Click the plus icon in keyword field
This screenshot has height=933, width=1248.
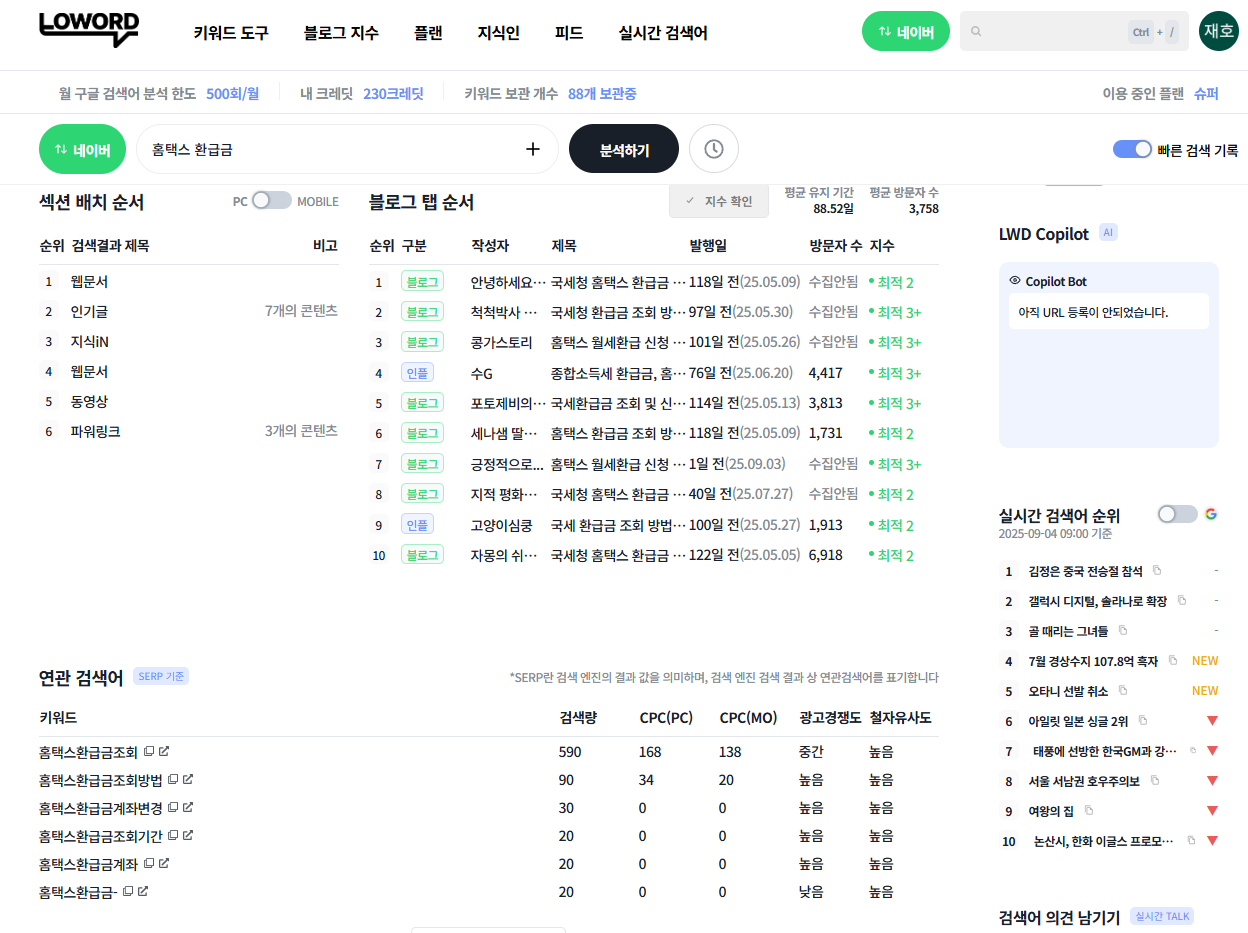pyautogui.click(x=533, y=149)
